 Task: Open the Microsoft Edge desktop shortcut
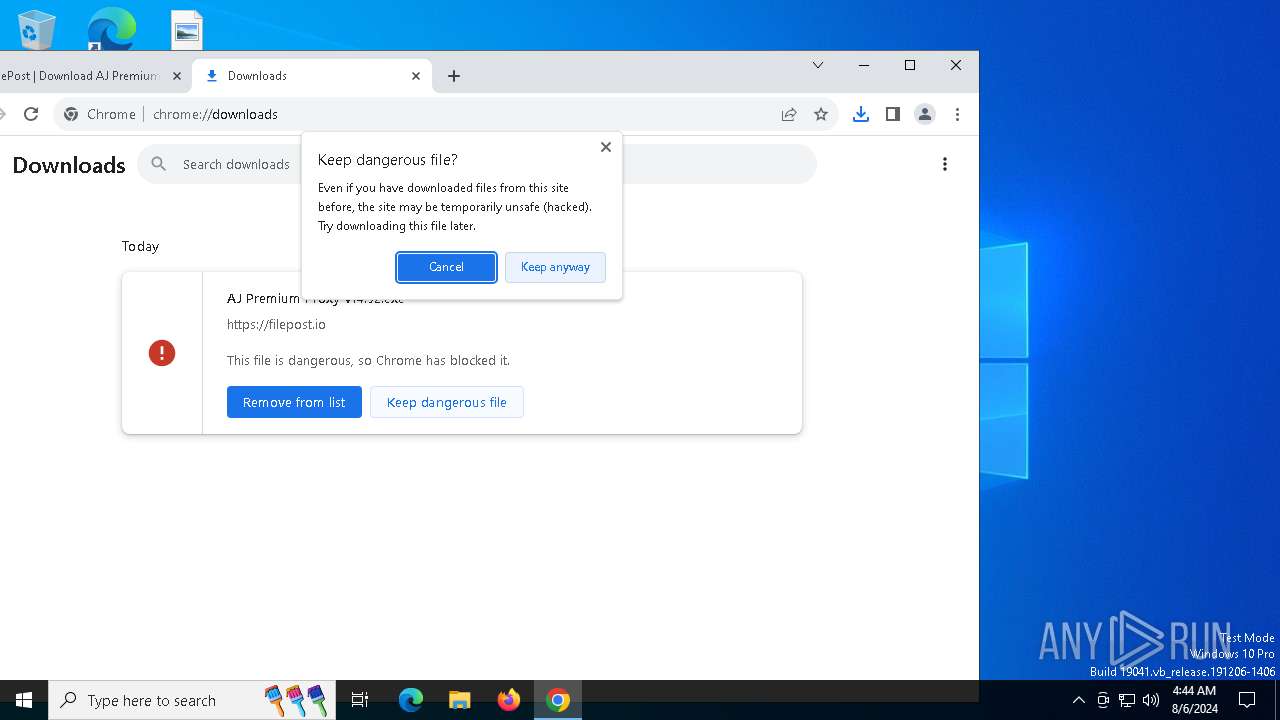pos(111,28)
